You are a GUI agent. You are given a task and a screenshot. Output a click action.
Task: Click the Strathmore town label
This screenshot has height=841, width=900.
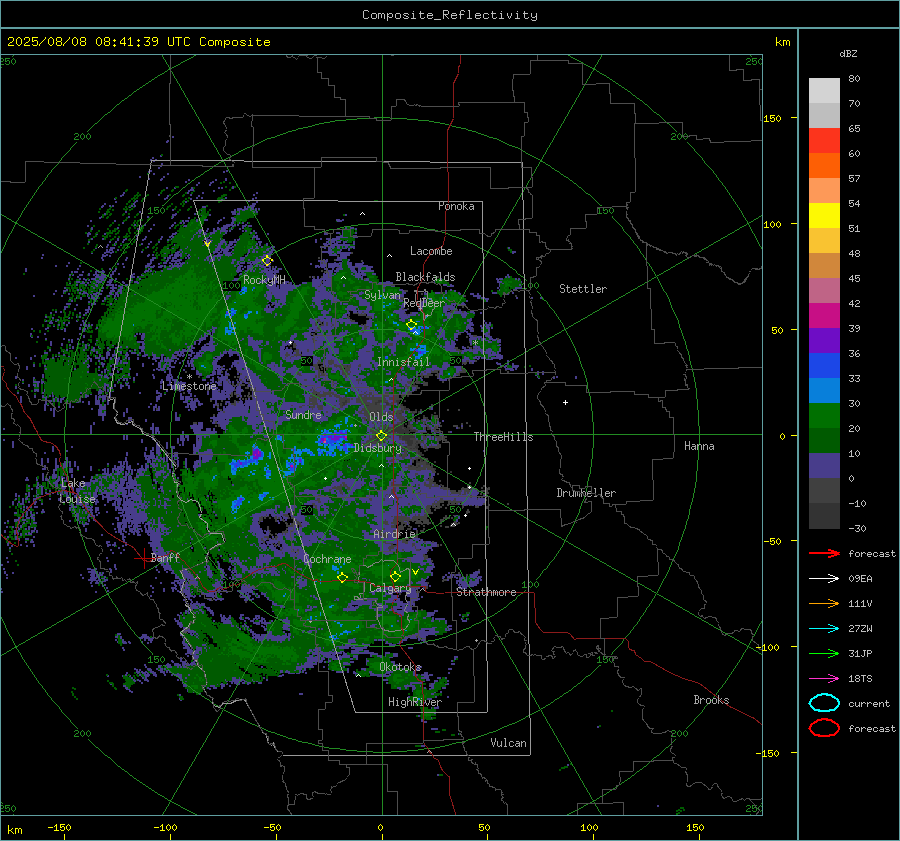point(486,592)
